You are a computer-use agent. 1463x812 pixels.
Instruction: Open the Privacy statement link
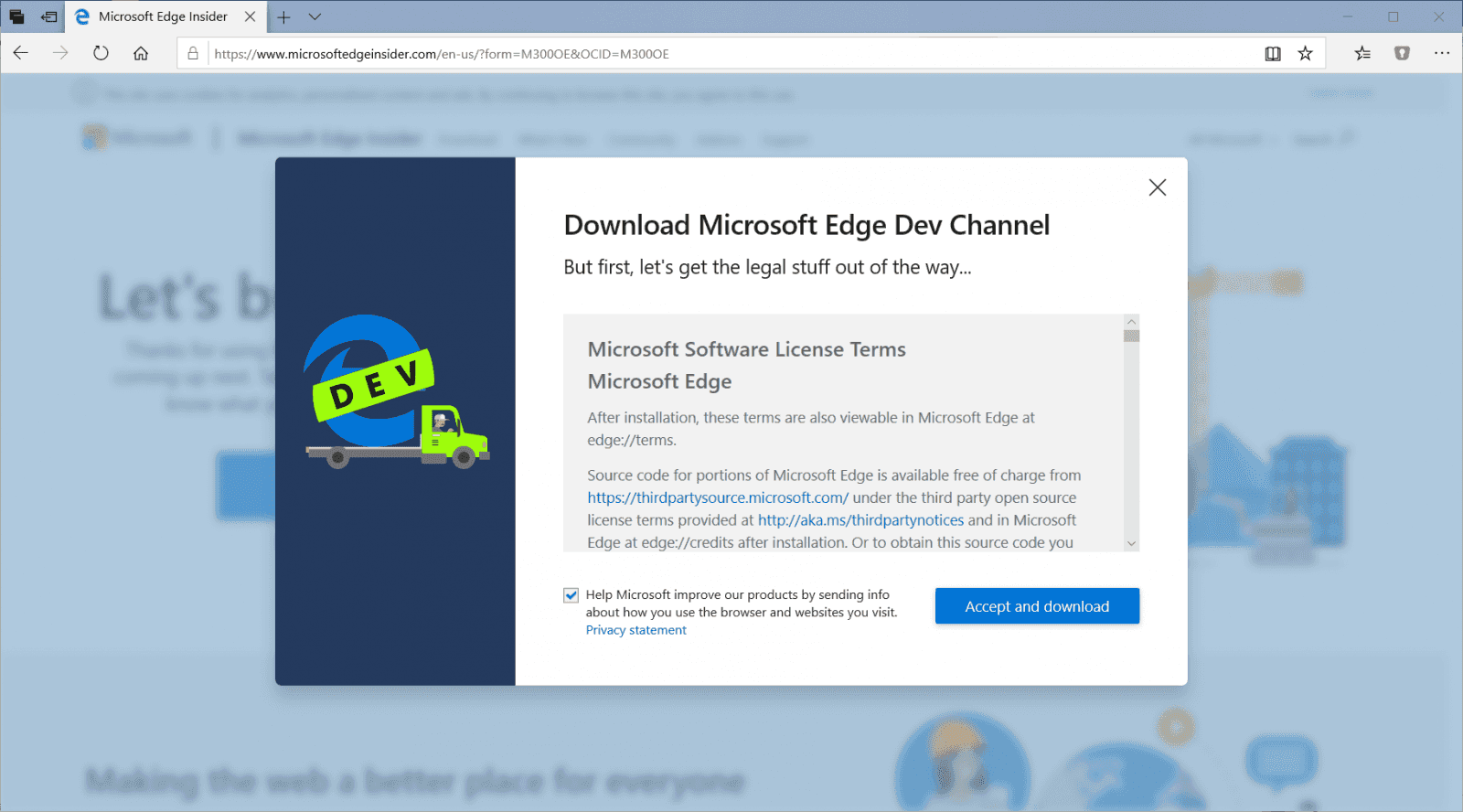pyautogui.click(x=636, y=630)
